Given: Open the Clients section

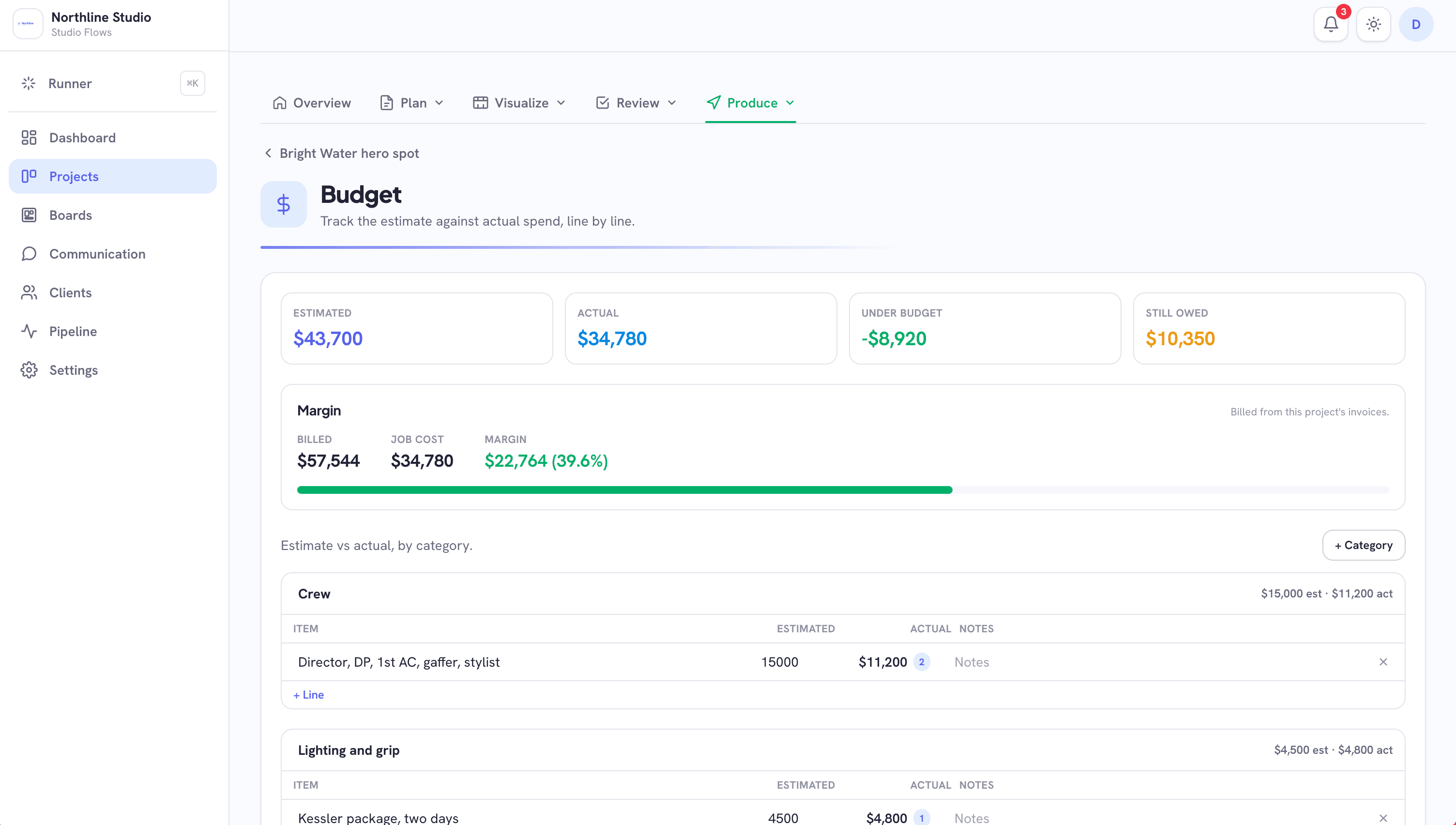Looking at the screenshot, I should pyautogui.click(x=113, y=292).
